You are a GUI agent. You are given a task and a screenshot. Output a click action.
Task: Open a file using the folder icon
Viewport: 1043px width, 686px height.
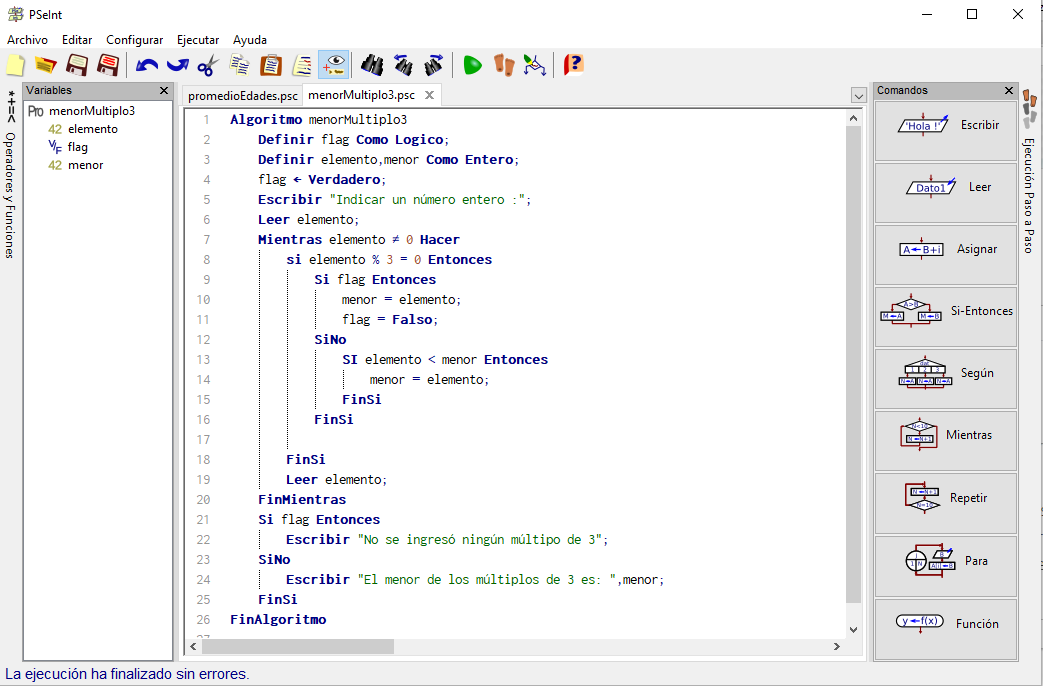coord(46,65)
